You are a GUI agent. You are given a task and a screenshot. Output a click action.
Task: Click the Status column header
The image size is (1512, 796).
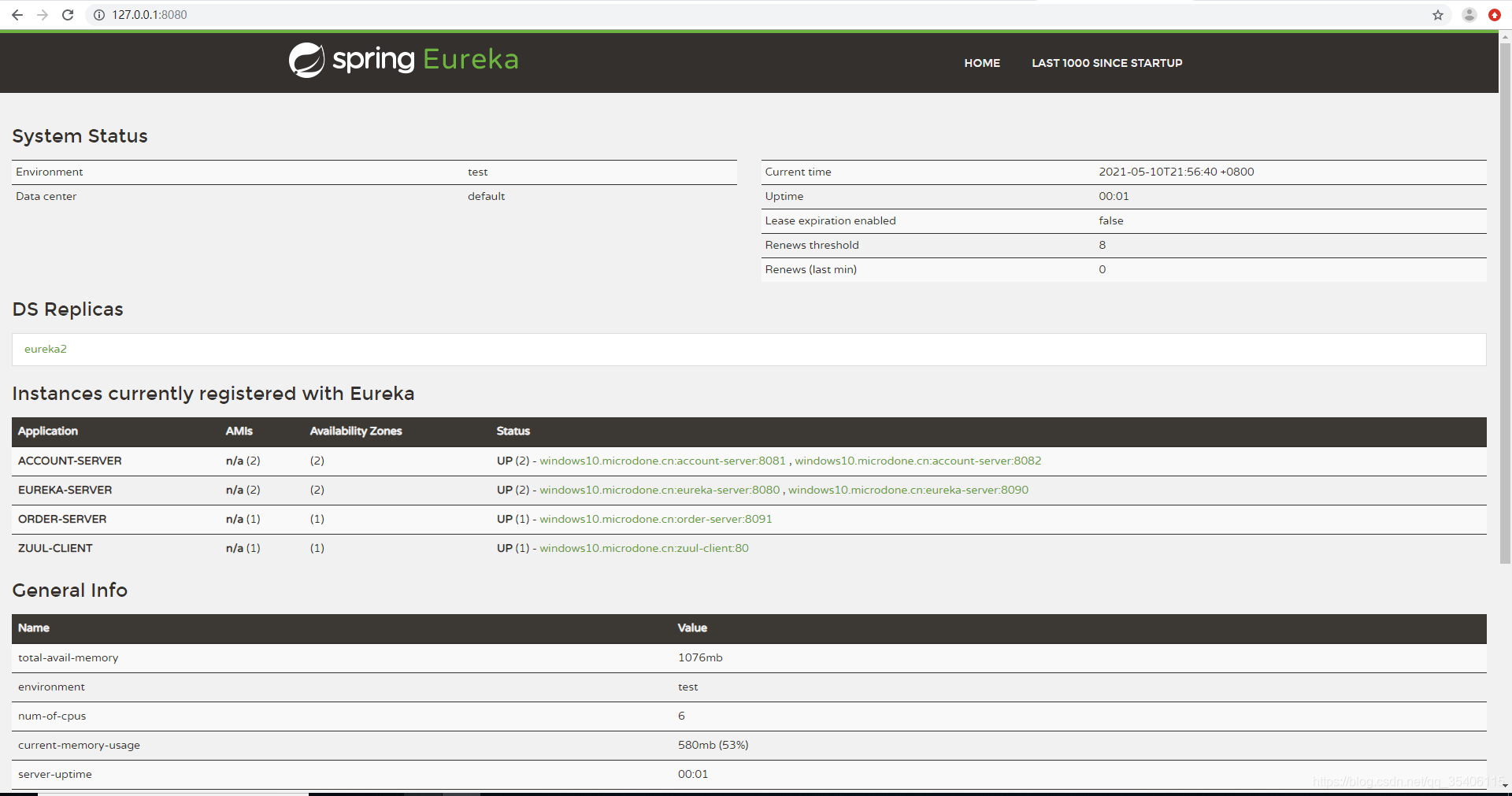(513, 431)
